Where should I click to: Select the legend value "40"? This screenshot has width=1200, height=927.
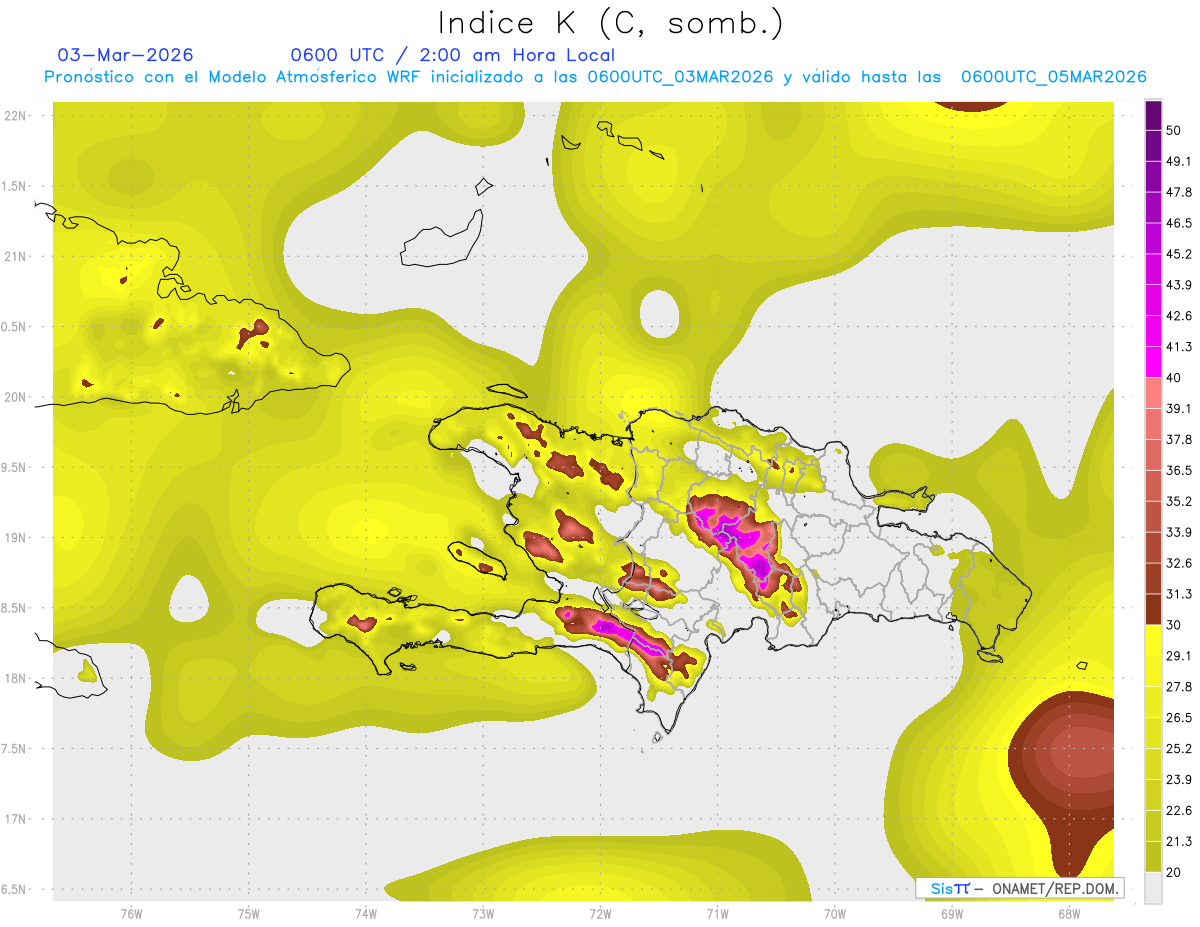pyautogui.click(x=1174, y=378)
